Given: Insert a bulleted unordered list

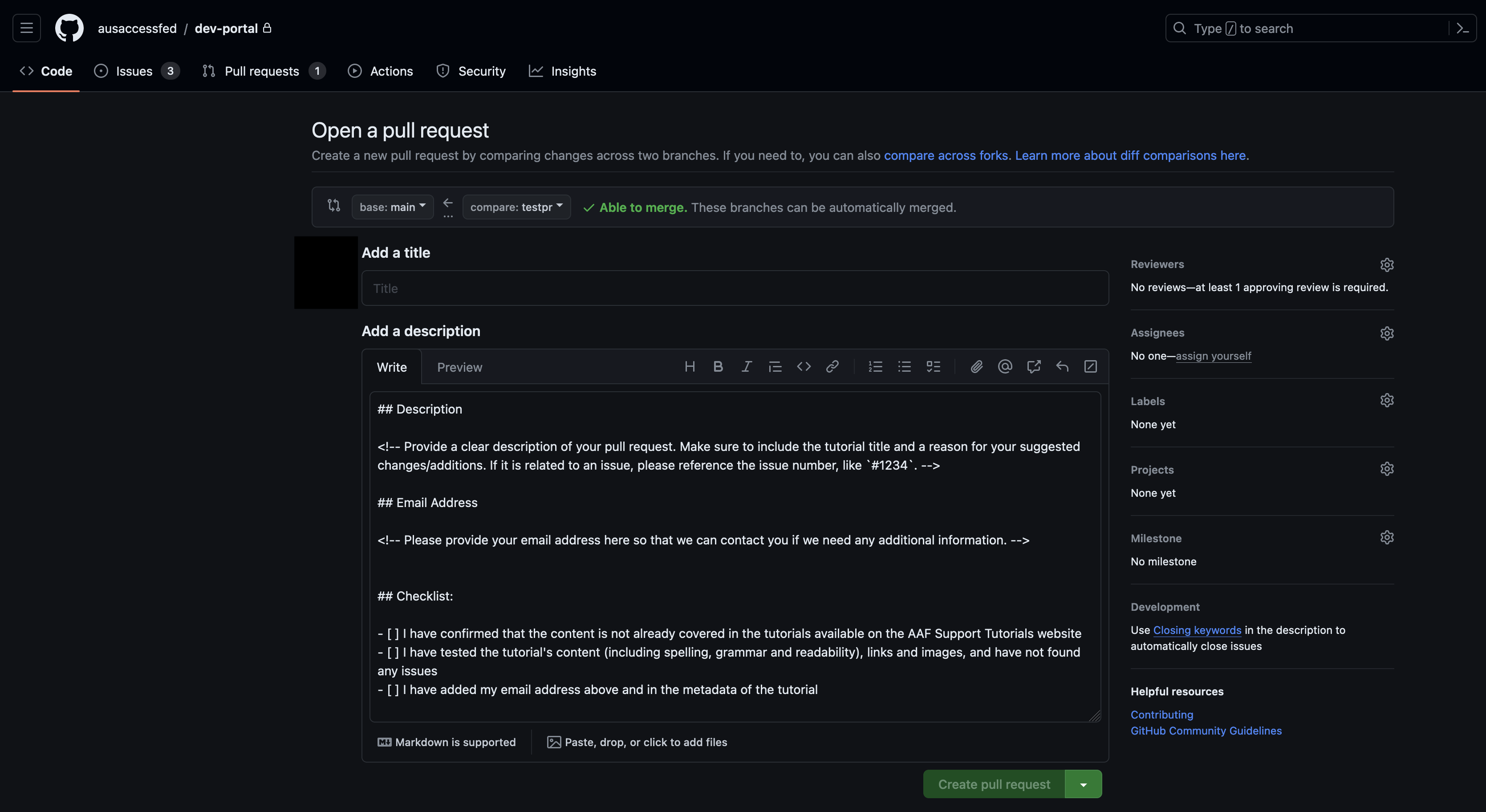Looking at the screenshot, I should tap(905, 367).
